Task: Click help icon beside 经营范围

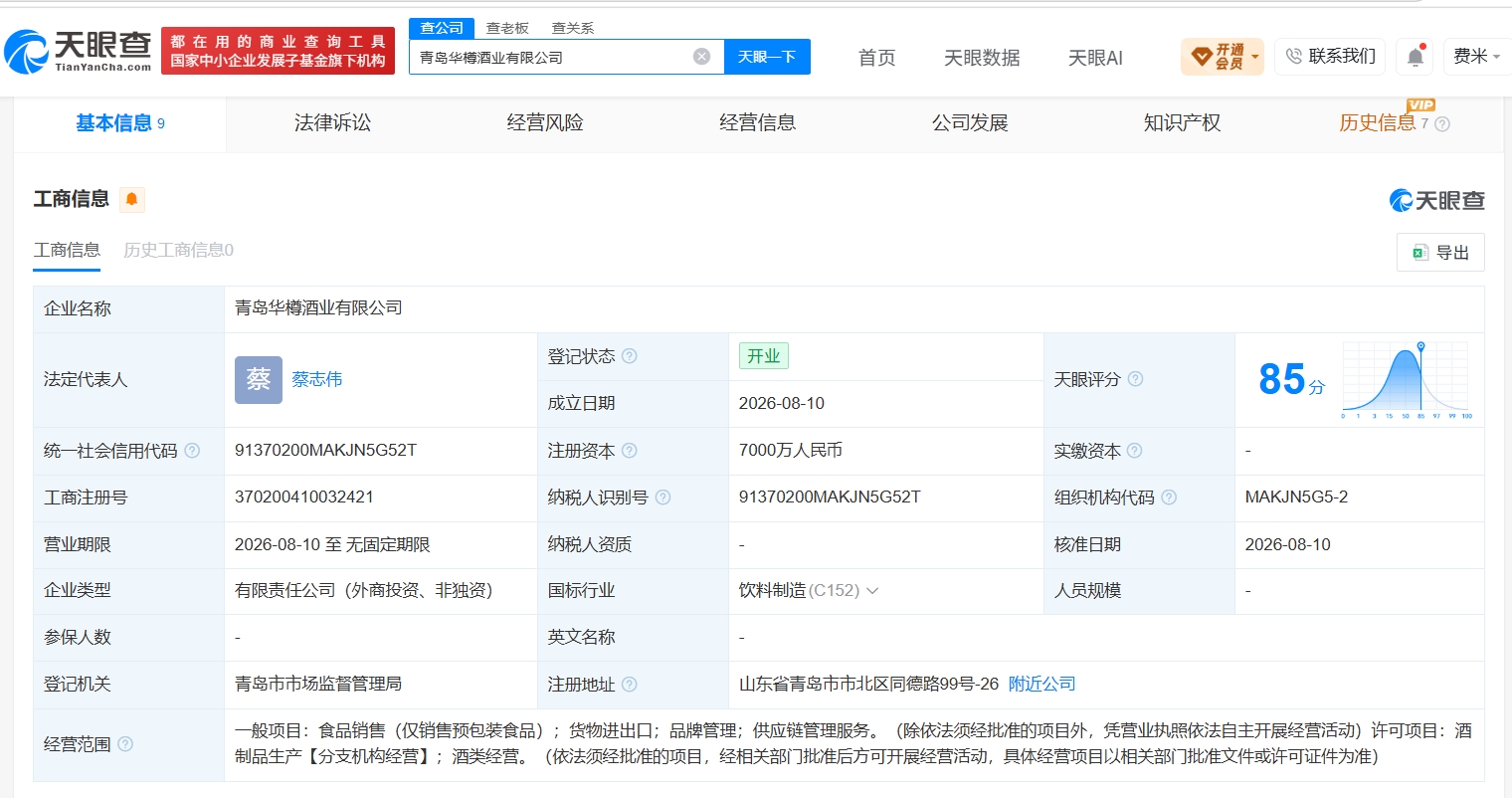Action: (125, 744)
